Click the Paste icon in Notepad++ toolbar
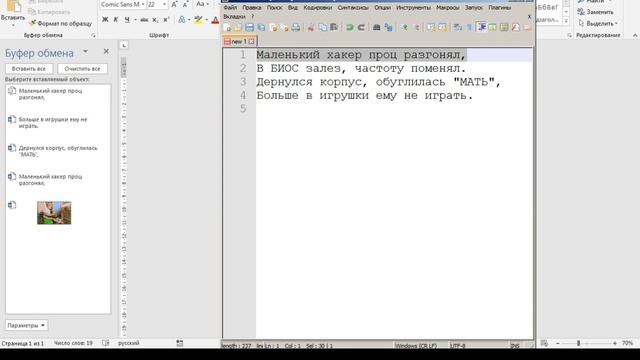640x360 pixels. click(x=334, y=27)
